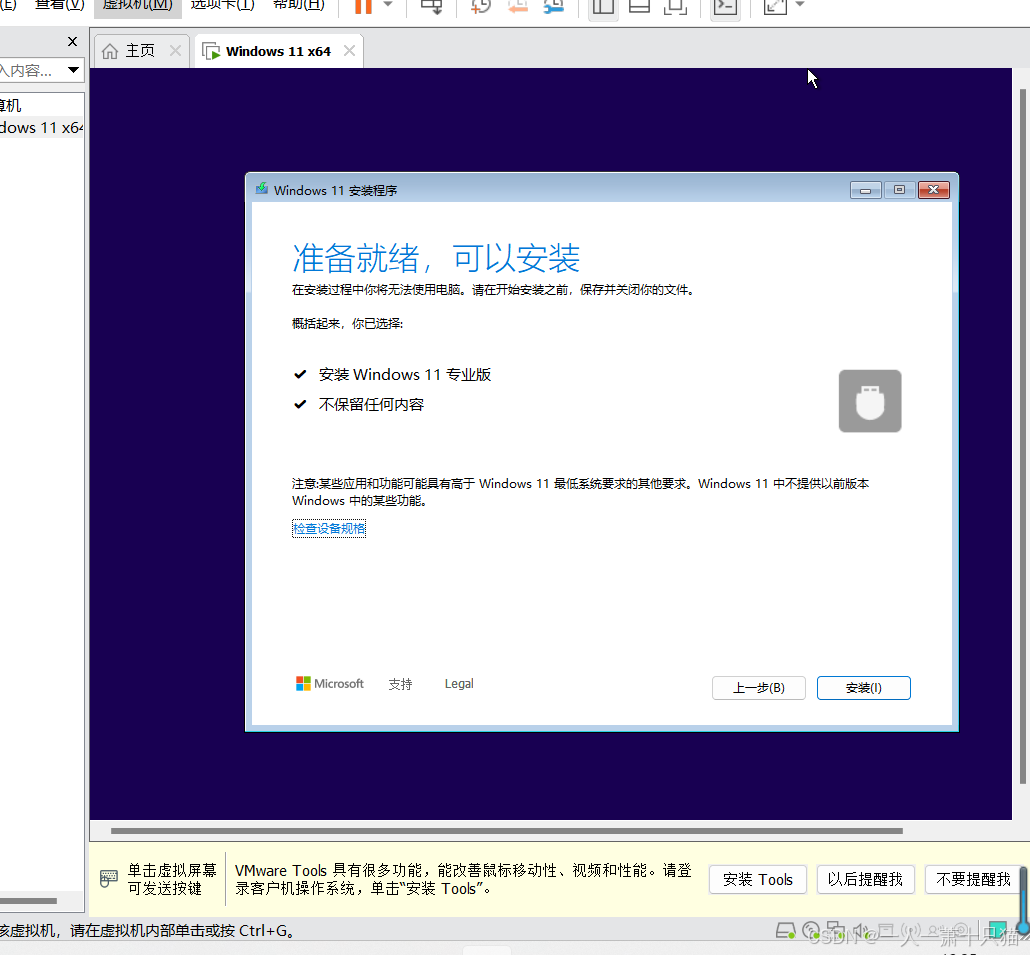This screenshot has height=955, width=1030.
Task: Send Ctrl+Alt+Del to the virtual machine
Action: click(x=432, y=6)
